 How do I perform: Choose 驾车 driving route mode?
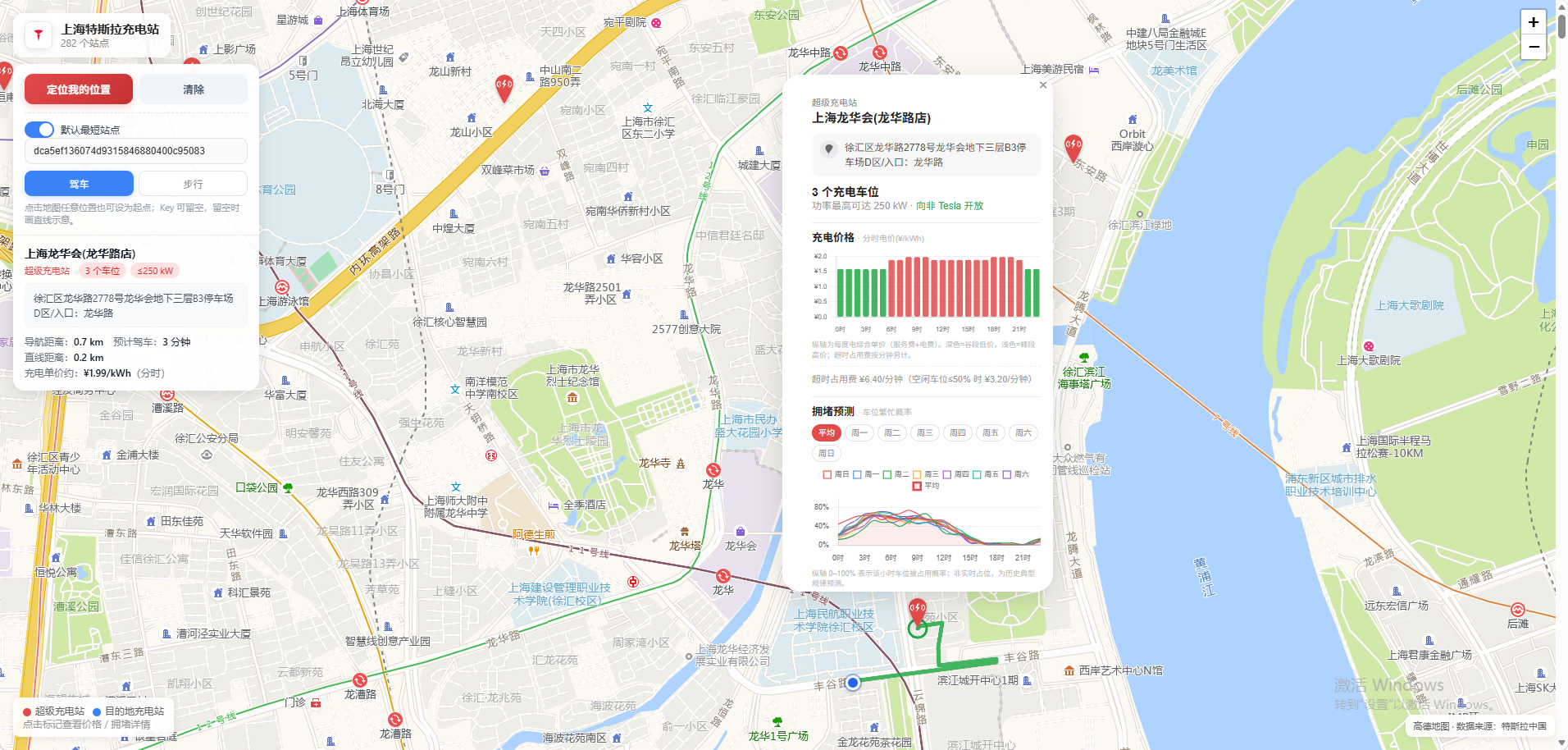click(79, 184)
